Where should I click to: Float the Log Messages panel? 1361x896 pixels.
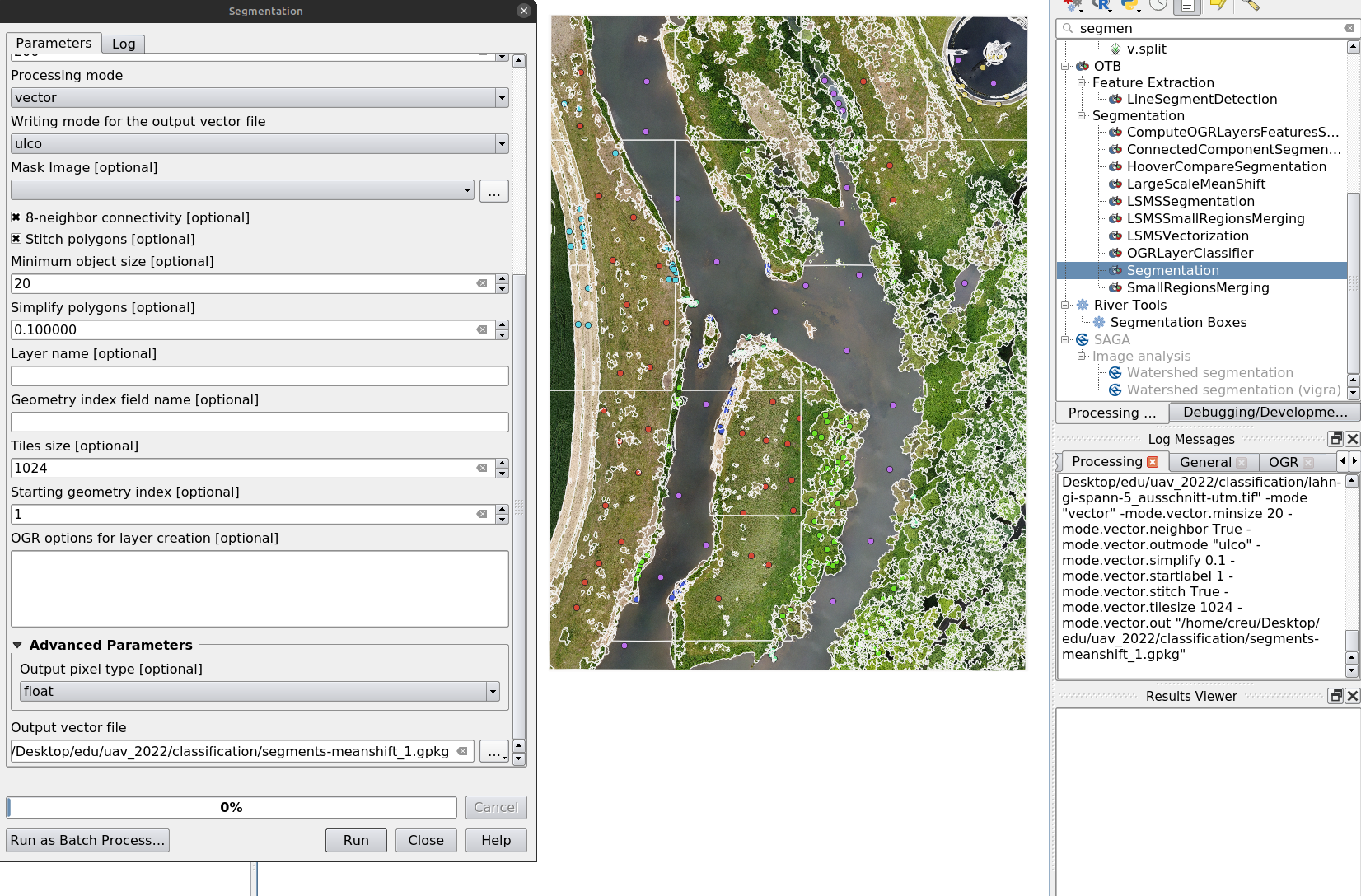(x=1336, y=439)
